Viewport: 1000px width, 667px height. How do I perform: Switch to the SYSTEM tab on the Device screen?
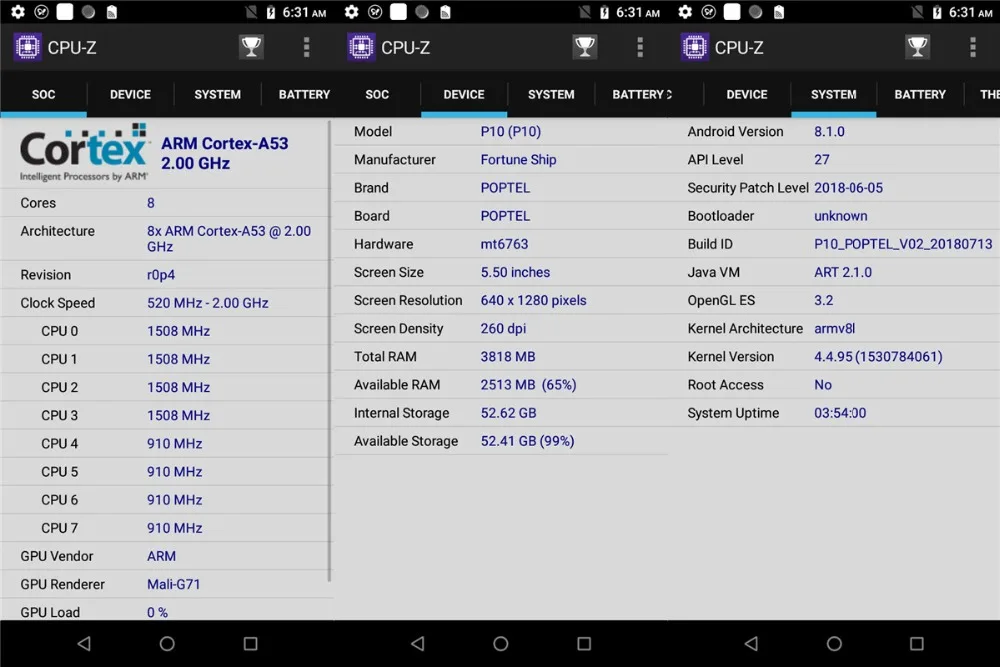point(551,94)
